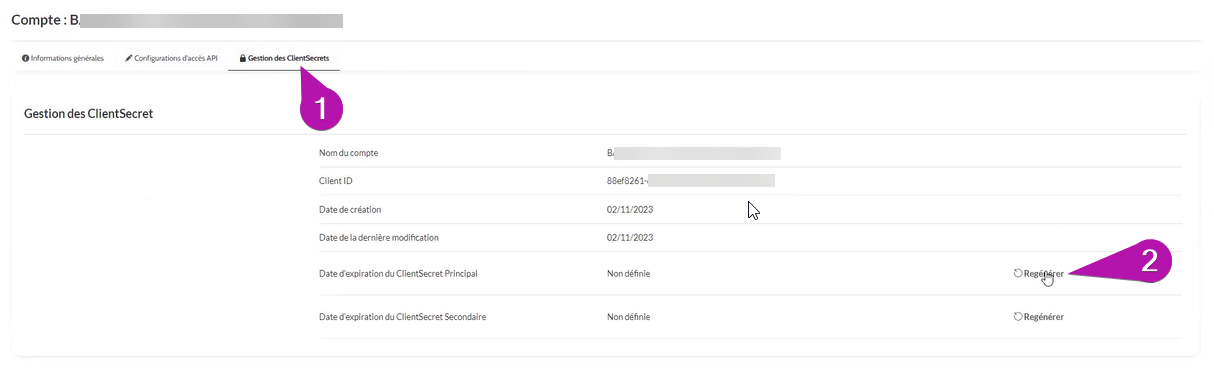Click the lock icon on Gestion des ClientSecrets

[242, 58]
